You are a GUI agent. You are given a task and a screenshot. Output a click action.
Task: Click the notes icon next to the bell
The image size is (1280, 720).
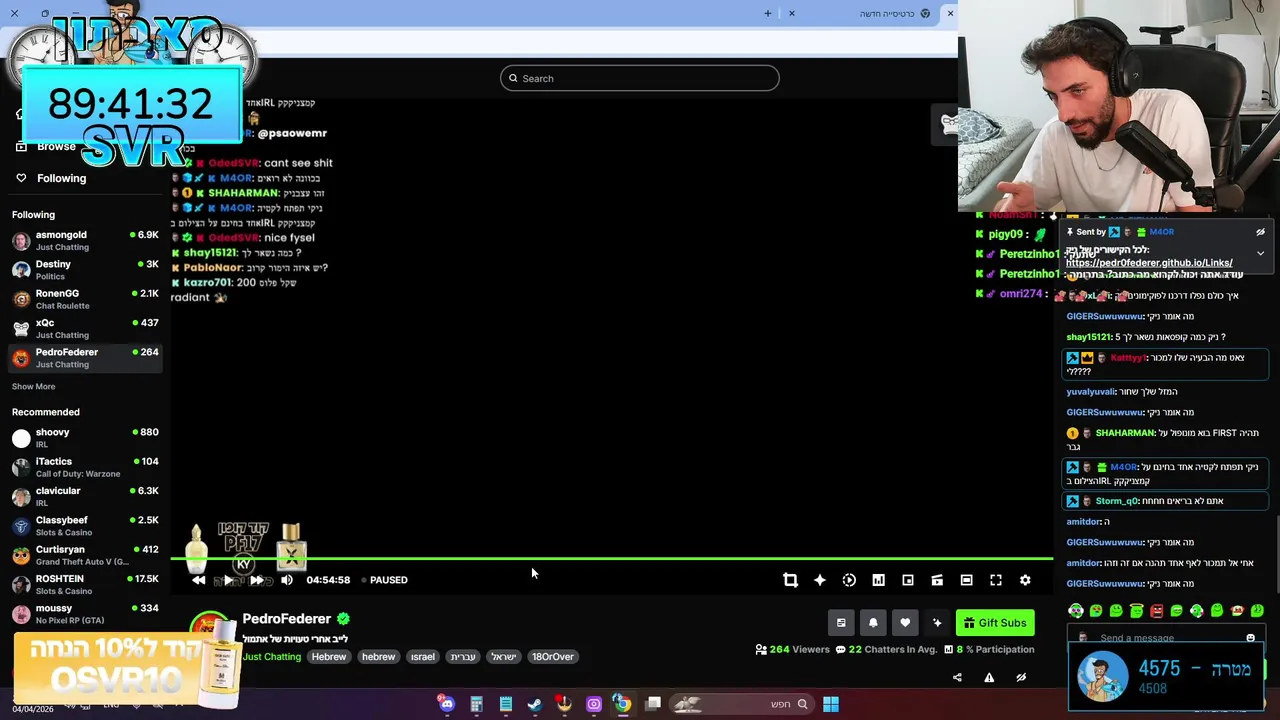[x=841, y=623]
